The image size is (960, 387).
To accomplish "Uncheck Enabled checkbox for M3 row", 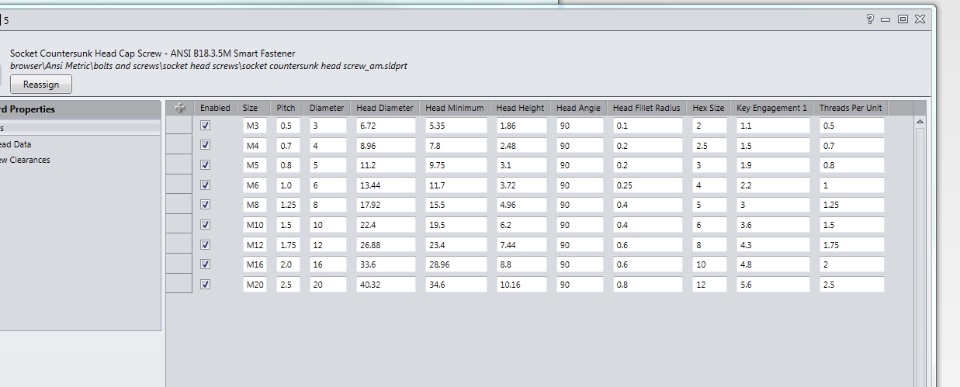I will point(205,125).
